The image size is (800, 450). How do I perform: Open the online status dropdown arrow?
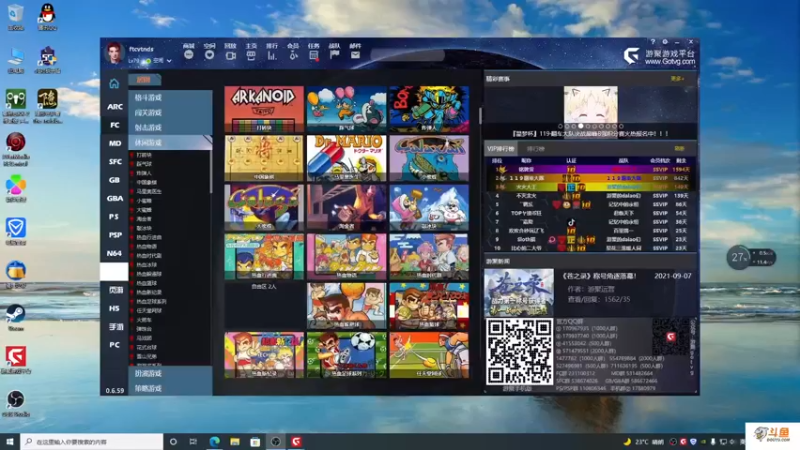pyautogui.click(x=169, y=61)
